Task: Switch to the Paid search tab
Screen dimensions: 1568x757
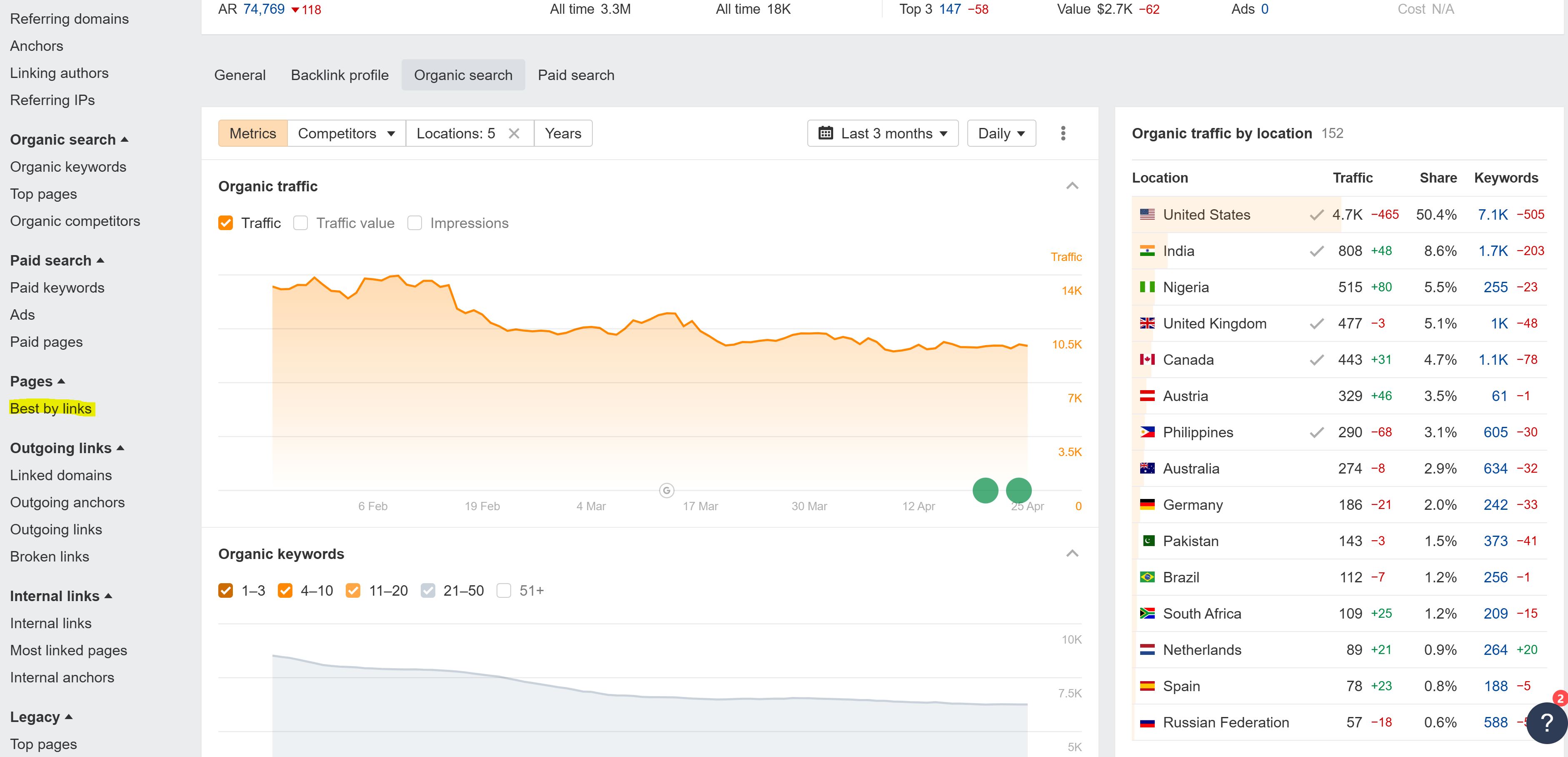Action: 576,75
